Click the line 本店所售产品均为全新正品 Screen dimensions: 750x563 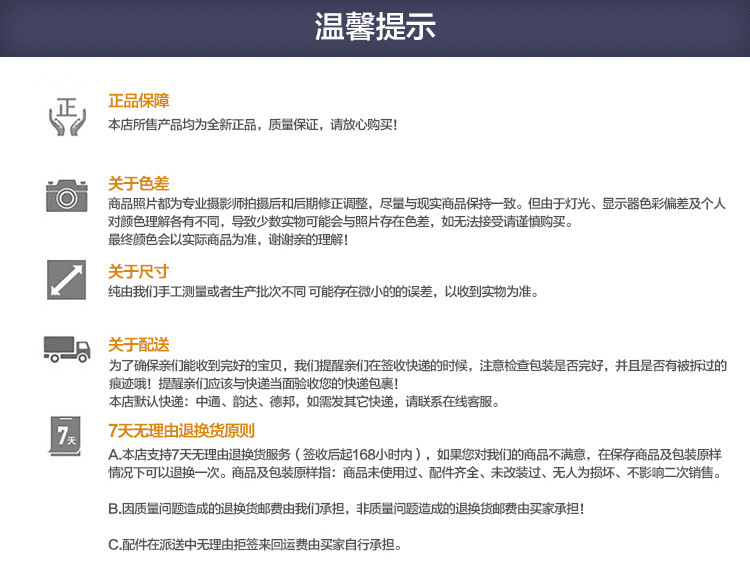coord(253,125)
